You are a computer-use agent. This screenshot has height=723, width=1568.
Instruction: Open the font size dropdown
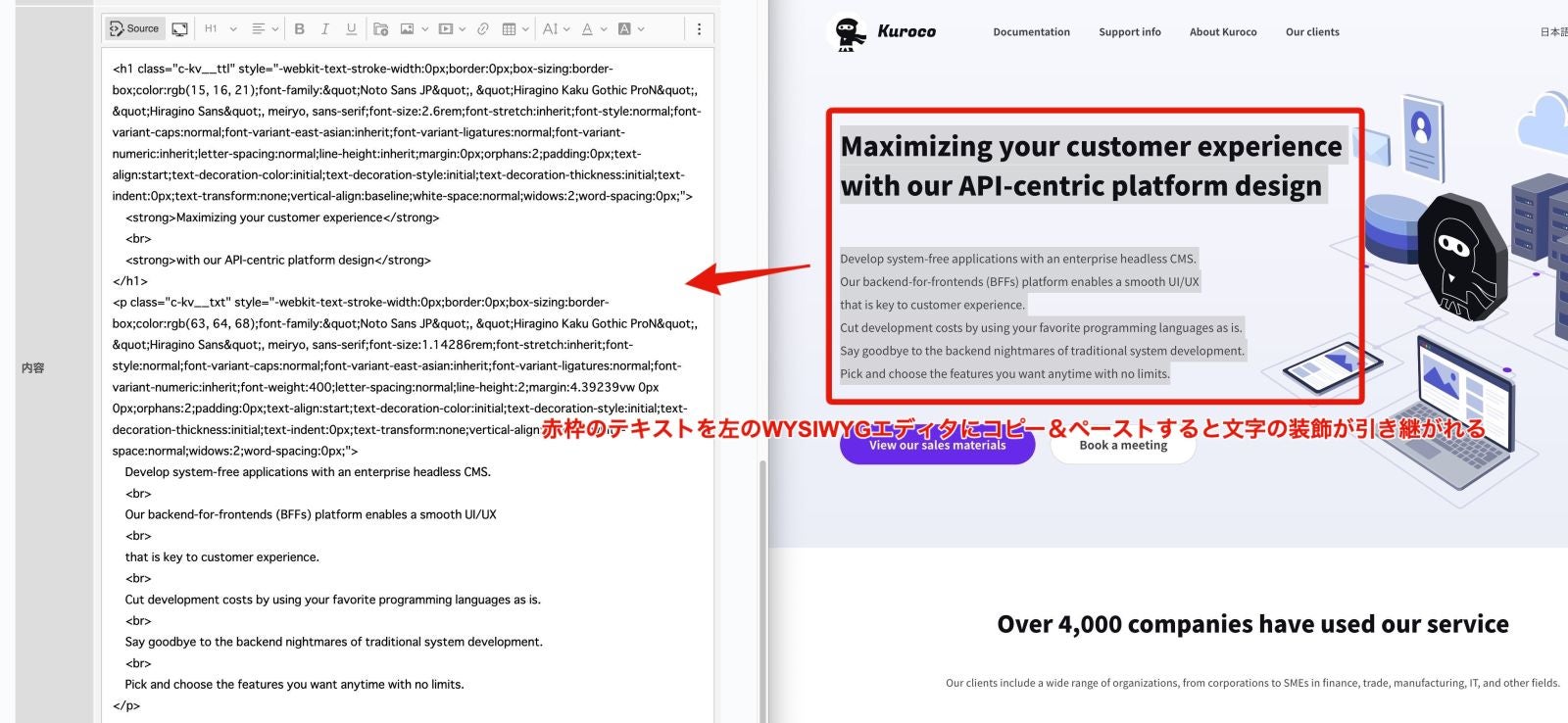click(556, 28)
